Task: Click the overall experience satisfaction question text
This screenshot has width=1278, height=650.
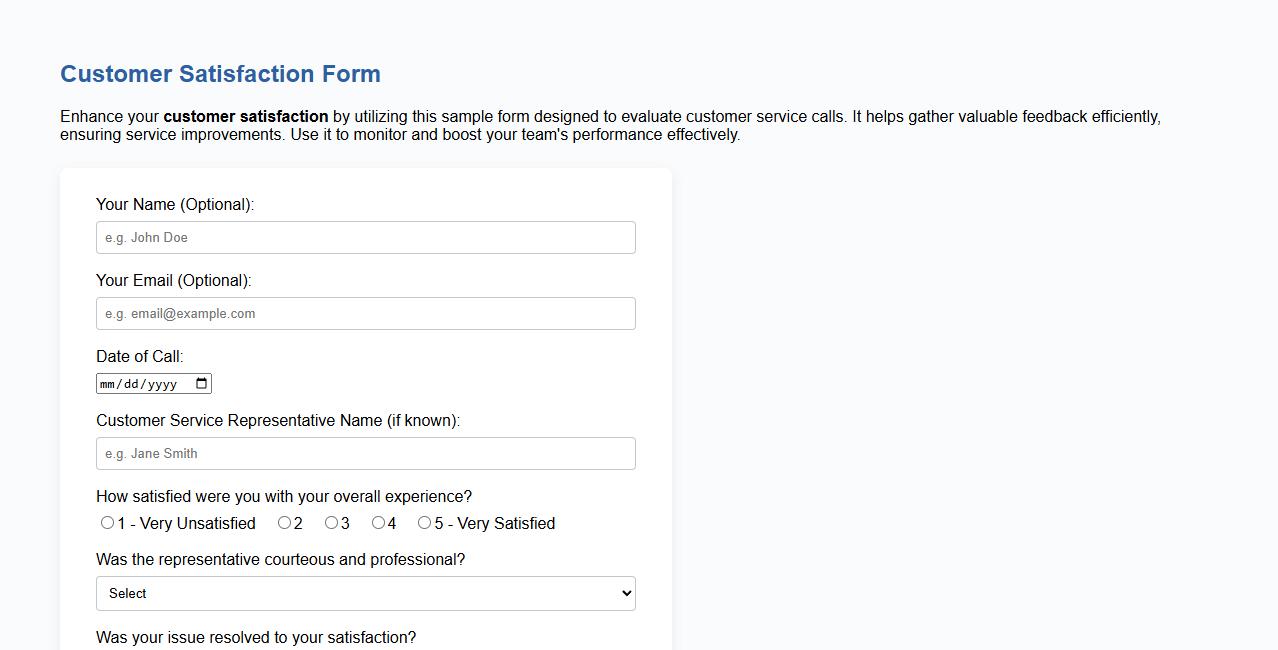Action: click(x=283, y=496)
